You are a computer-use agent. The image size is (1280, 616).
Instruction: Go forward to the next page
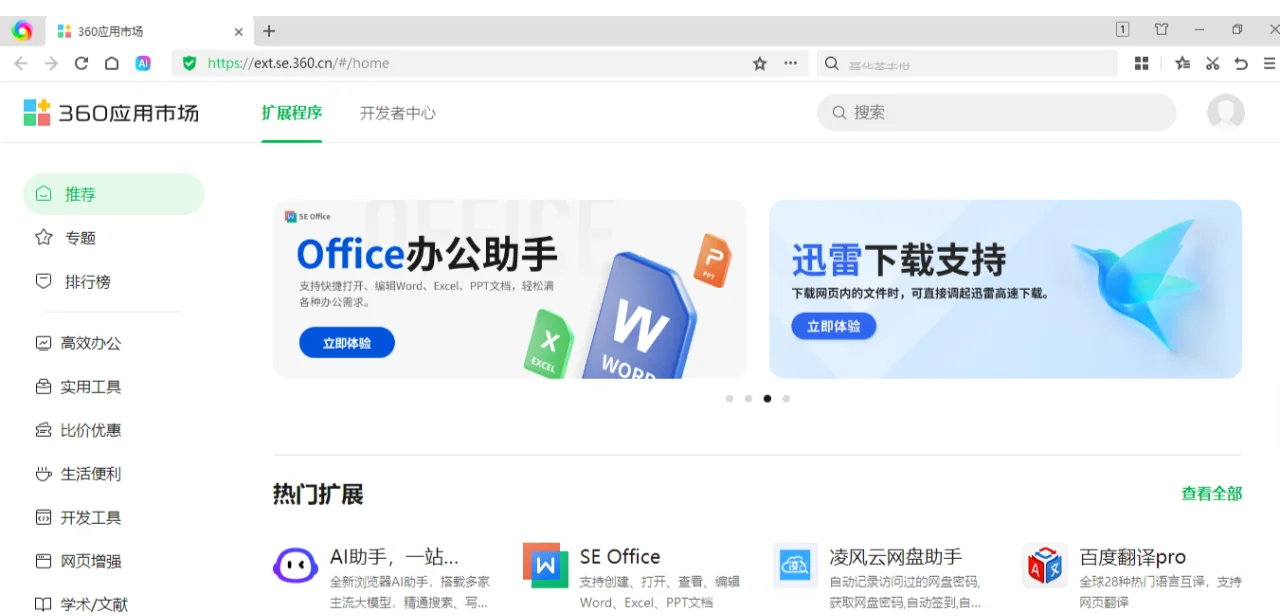tap(51, 63)
